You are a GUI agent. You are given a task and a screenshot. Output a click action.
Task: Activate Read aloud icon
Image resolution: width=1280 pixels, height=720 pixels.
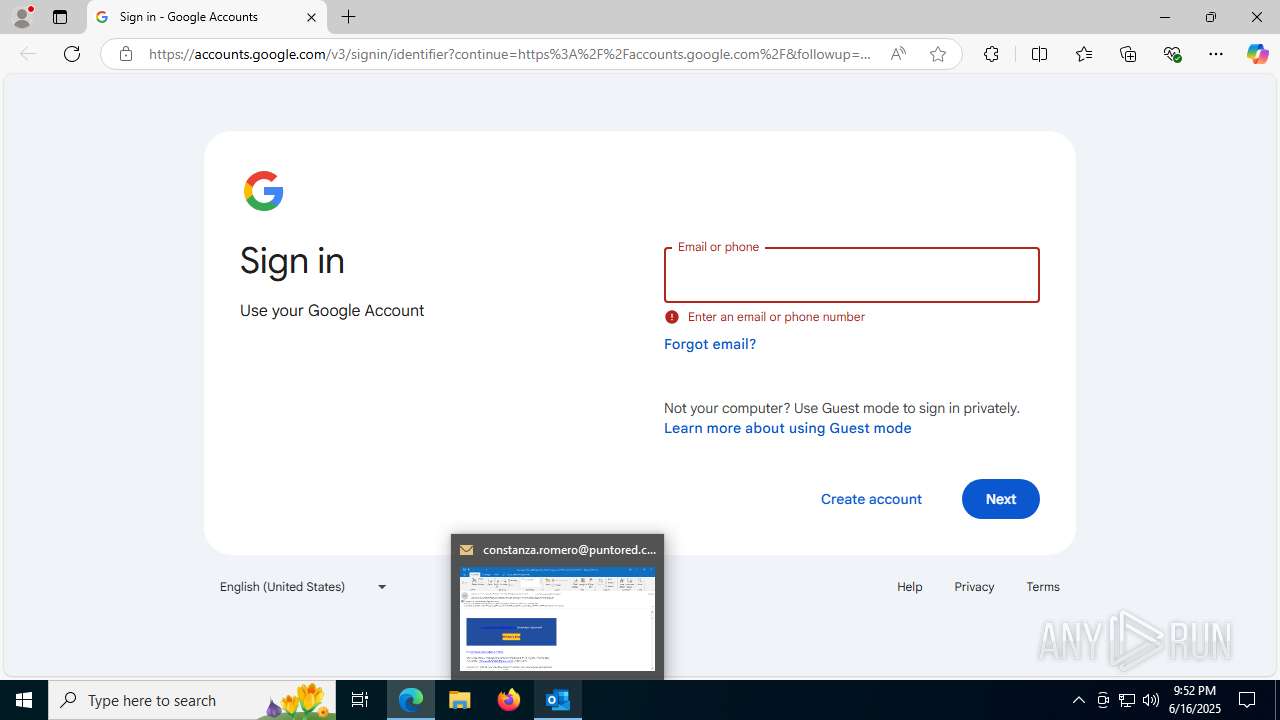click(898, 54)
